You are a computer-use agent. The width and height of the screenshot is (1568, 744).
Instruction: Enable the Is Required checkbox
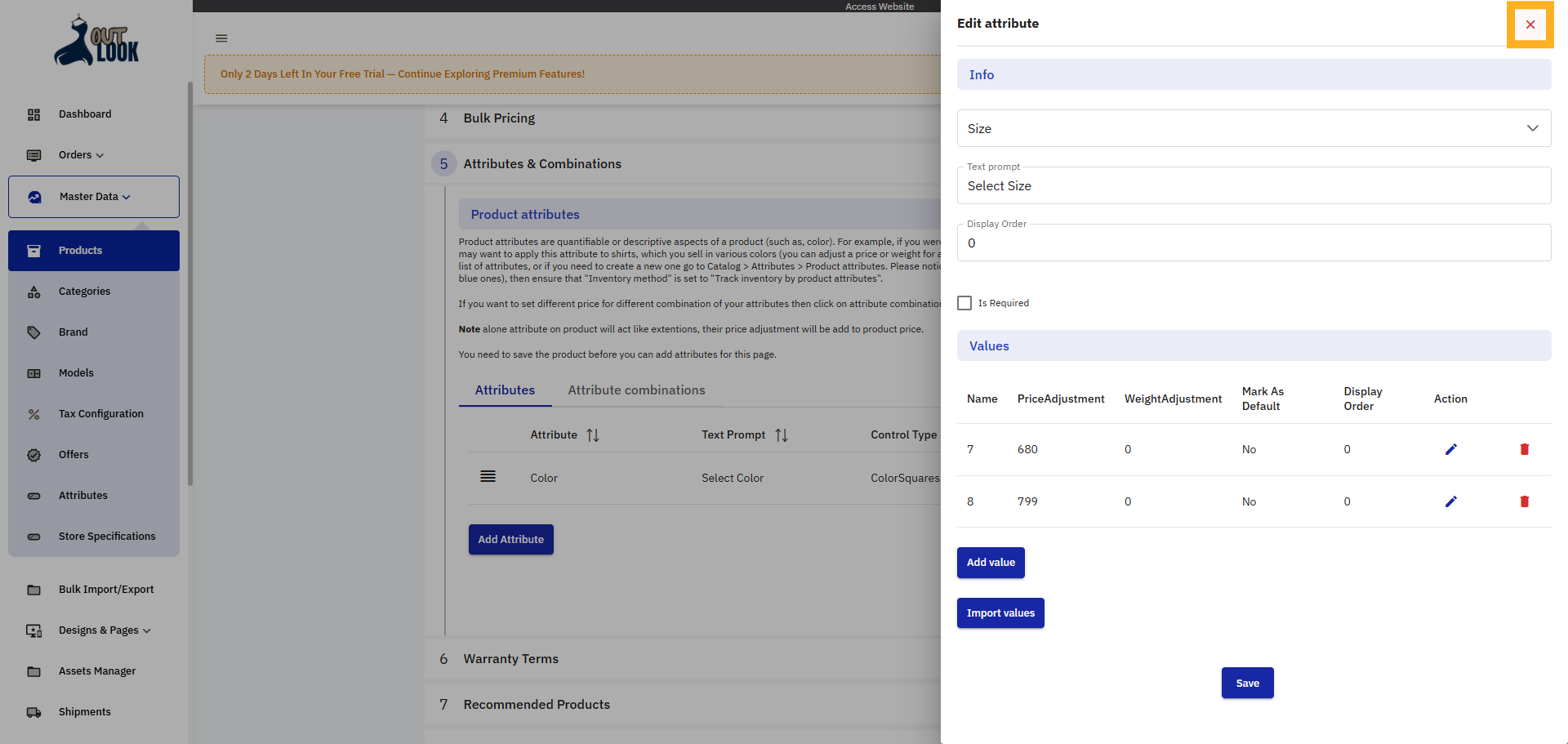click(964, 303)
